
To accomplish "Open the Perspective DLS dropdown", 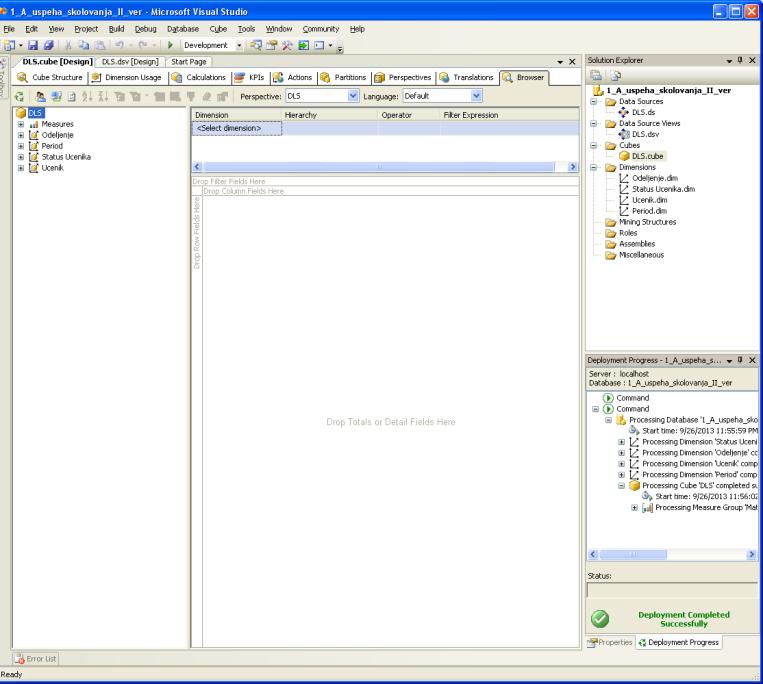I will point(353,96).
